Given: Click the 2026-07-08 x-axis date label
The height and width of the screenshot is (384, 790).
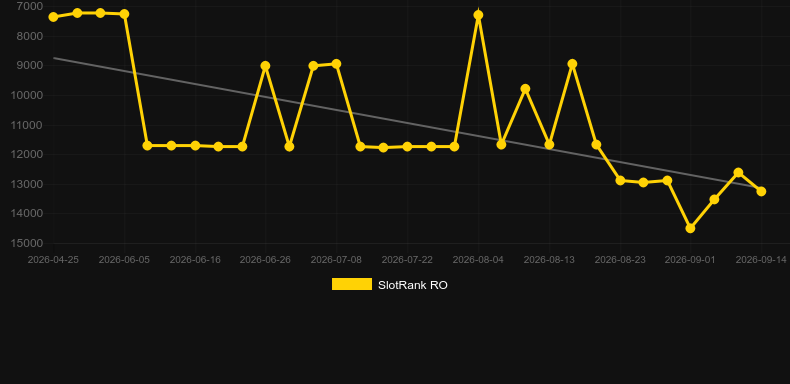Looking at the screenshot, I should [x=336, y=260].
